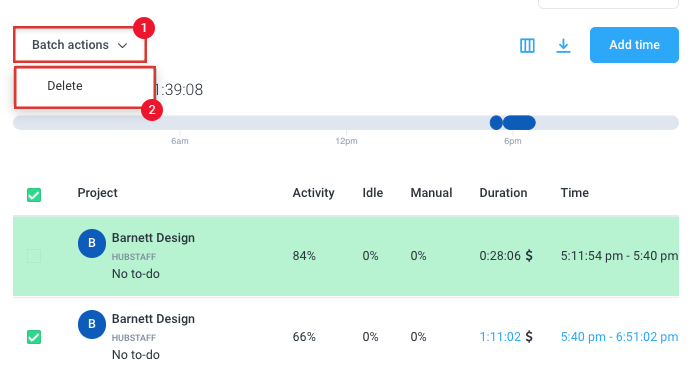Click the Manual column header
This screenshot has height=388, width=700.
(431, 193)
